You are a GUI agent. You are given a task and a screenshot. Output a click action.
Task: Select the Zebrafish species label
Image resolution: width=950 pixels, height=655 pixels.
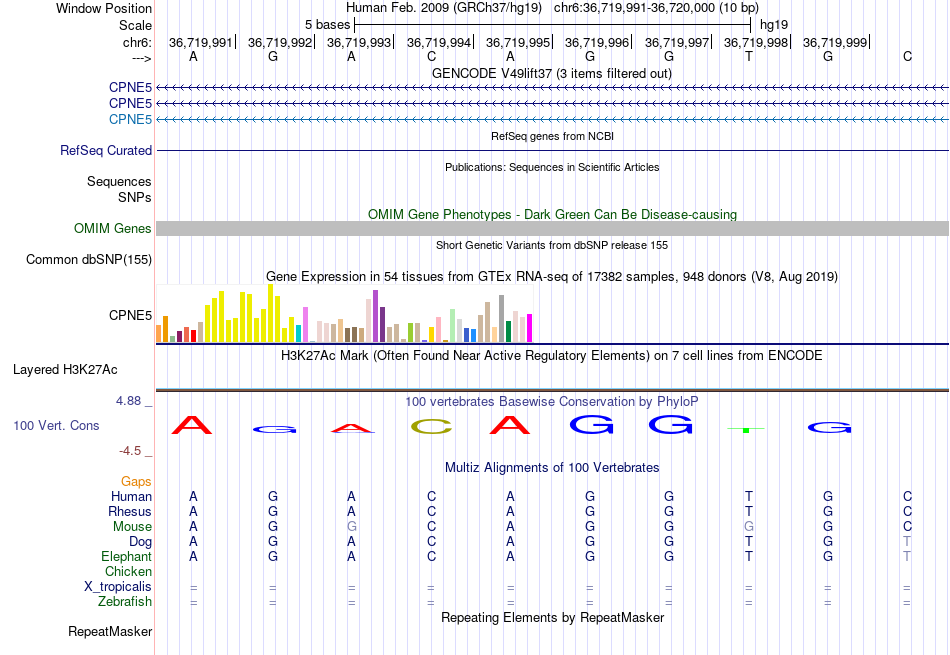pyautogui.click(x=125, y=601)
